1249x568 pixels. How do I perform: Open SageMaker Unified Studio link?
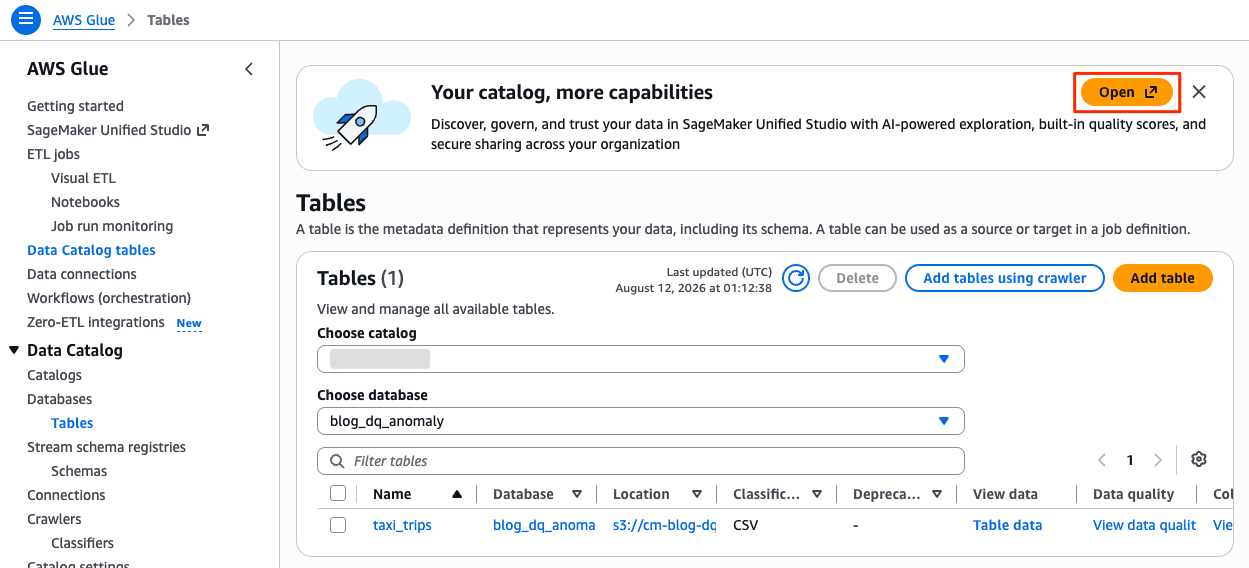click(x=118, y=130)
